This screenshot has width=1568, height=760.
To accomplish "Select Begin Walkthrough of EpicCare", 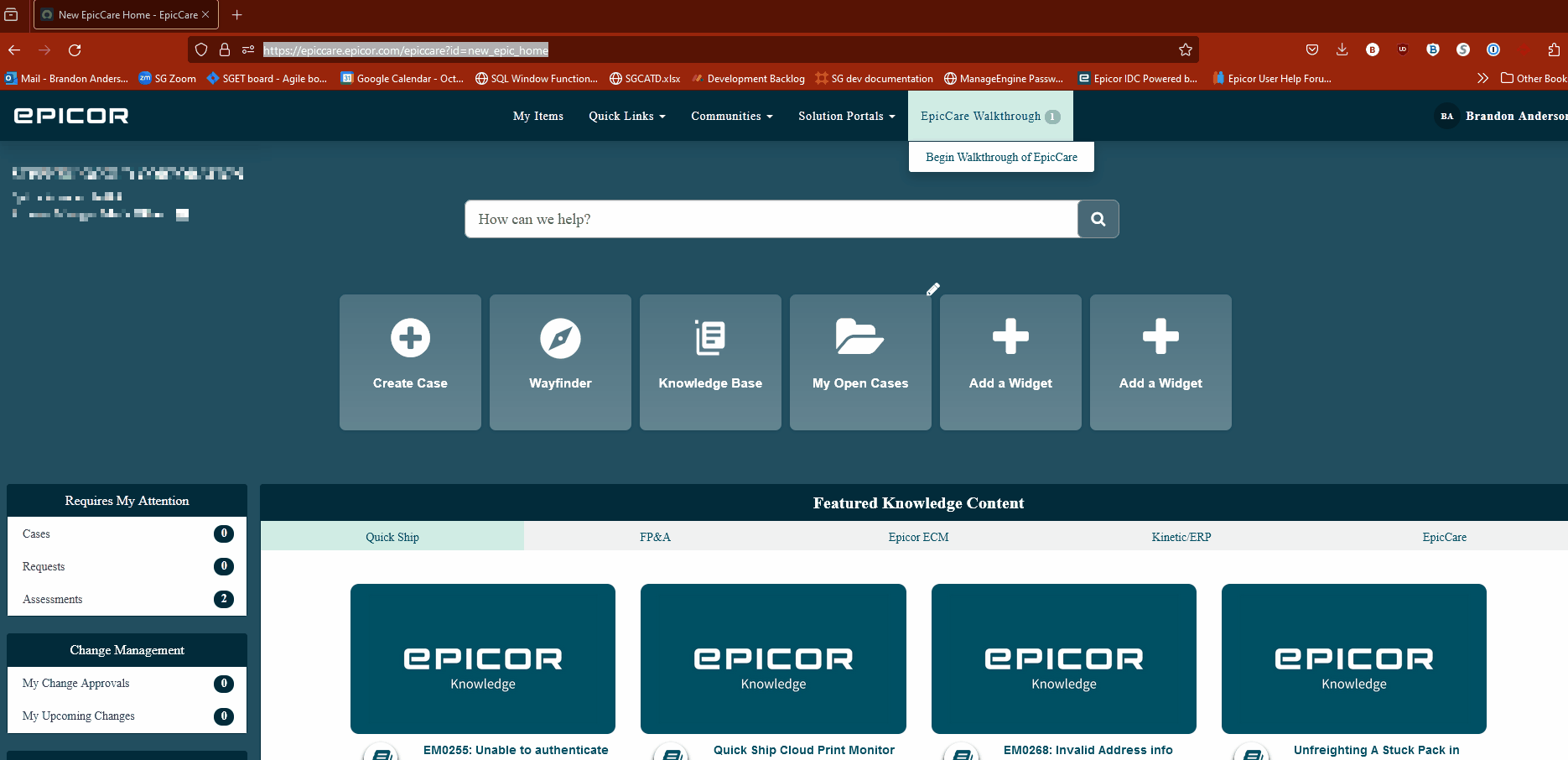I will [1001, 157].
